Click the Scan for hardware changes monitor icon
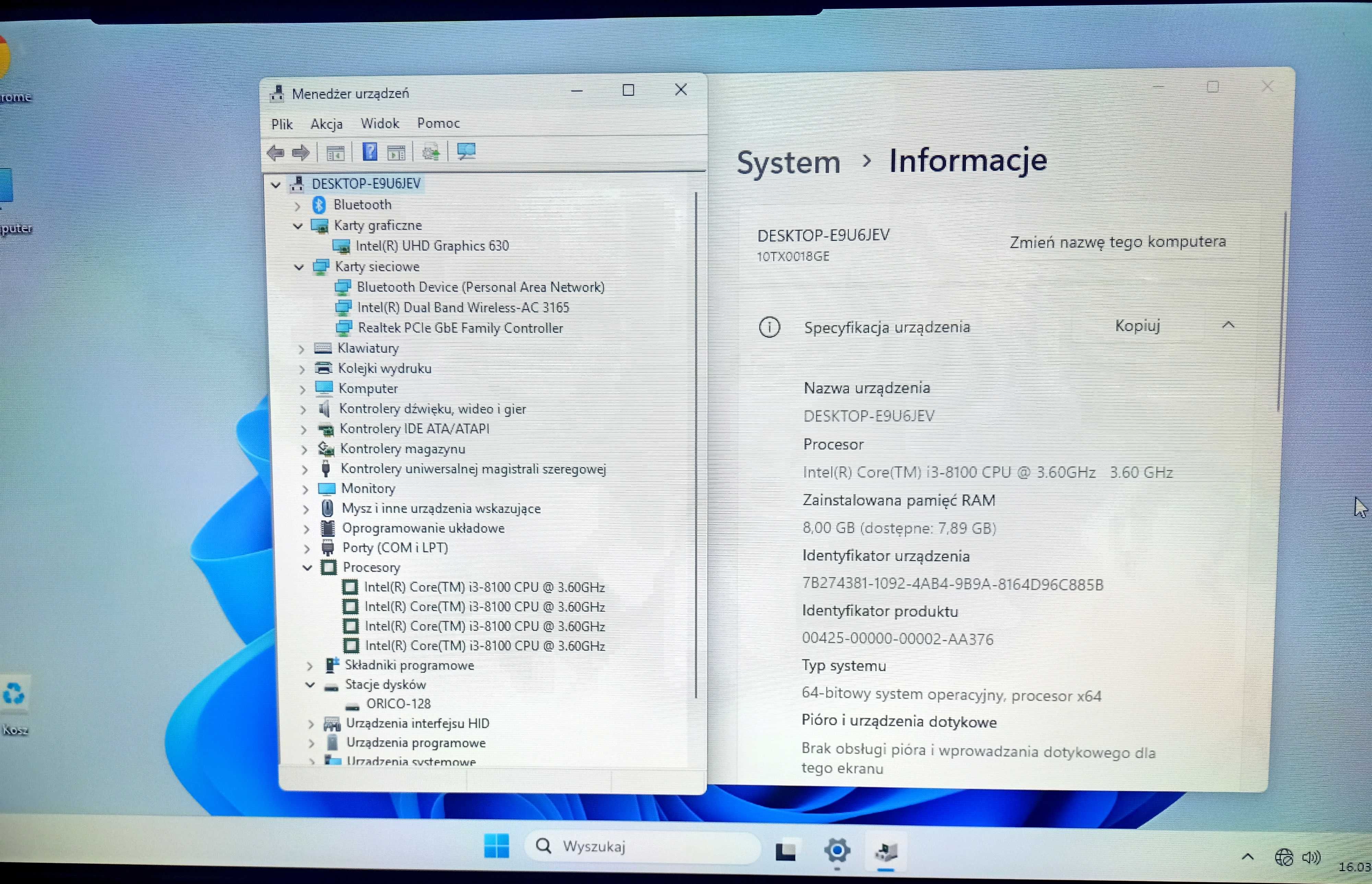Screen dimensions: 1372x884 pyautogui.click(x=466, y=152)
